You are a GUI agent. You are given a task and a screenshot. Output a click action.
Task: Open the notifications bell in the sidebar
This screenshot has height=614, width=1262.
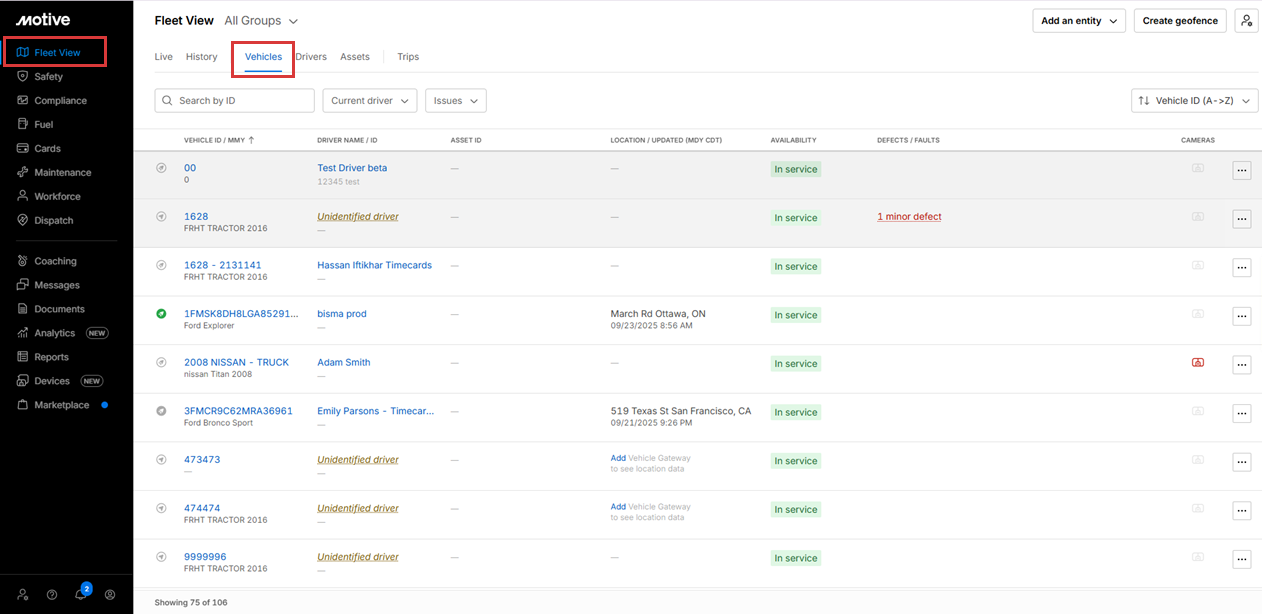pyautogui.click(x=81, y=594)
